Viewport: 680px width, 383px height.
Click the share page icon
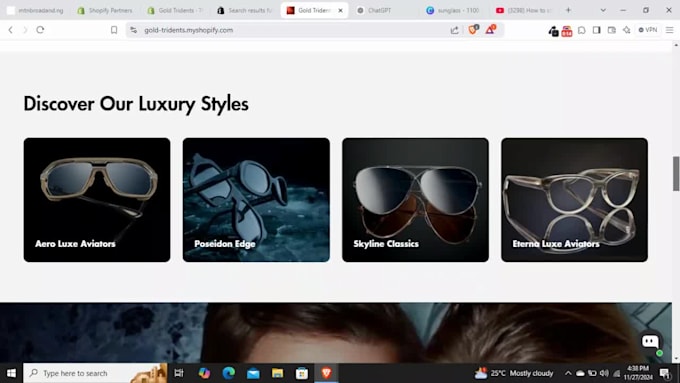[454, 30]
